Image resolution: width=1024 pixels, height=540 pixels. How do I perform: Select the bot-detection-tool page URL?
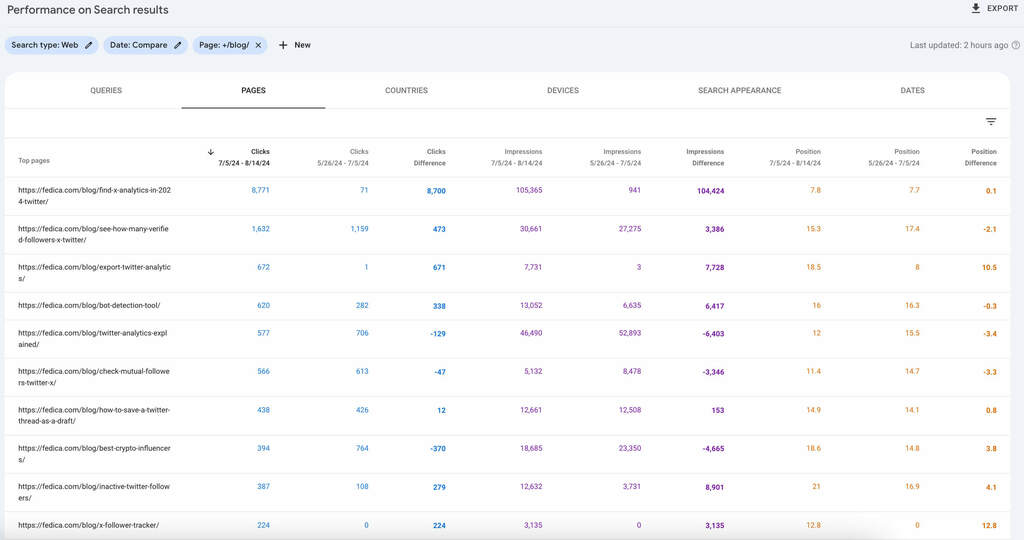click(89, 305)
